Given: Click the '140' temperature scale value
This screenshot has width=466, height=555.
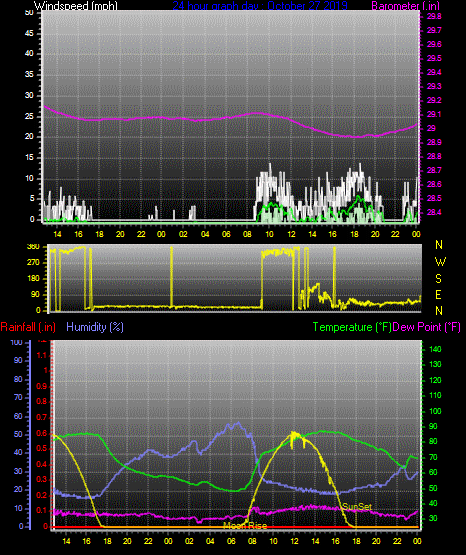Looking at the screenshot, I should coord(435,349).
